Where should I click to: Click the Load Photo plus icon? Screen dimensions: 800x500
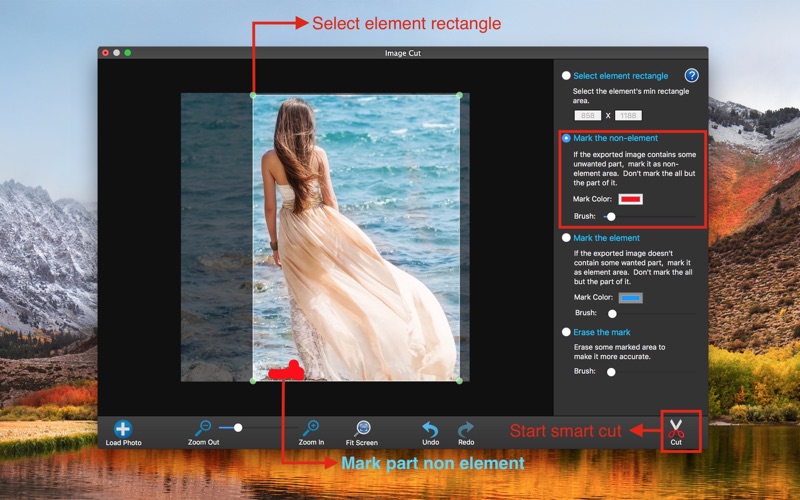pos(123,428)
